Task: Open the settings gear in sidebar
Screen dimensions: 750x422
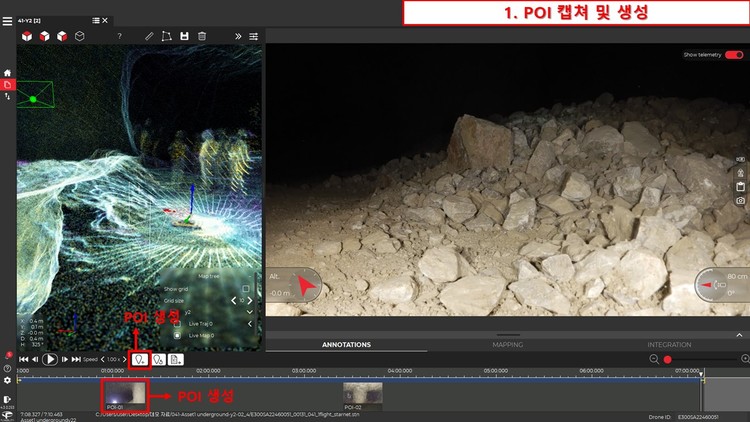Action: point(7,380)
